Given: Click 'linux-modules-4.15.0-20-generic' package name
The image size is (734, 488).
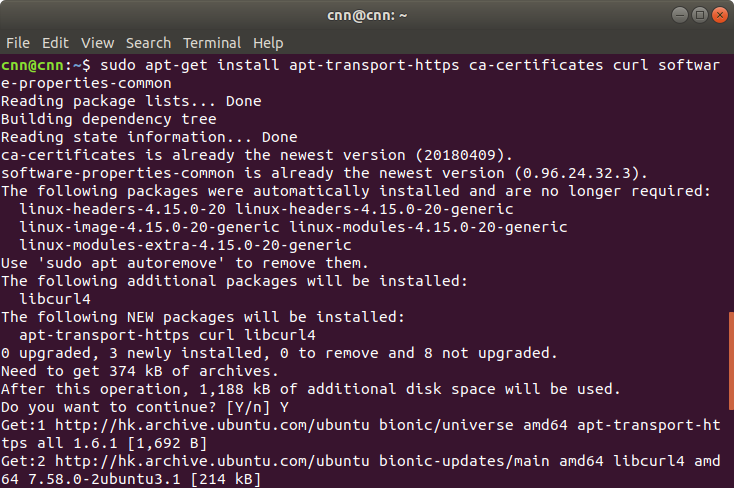Looking at the screenshot, I should point(428,227).
